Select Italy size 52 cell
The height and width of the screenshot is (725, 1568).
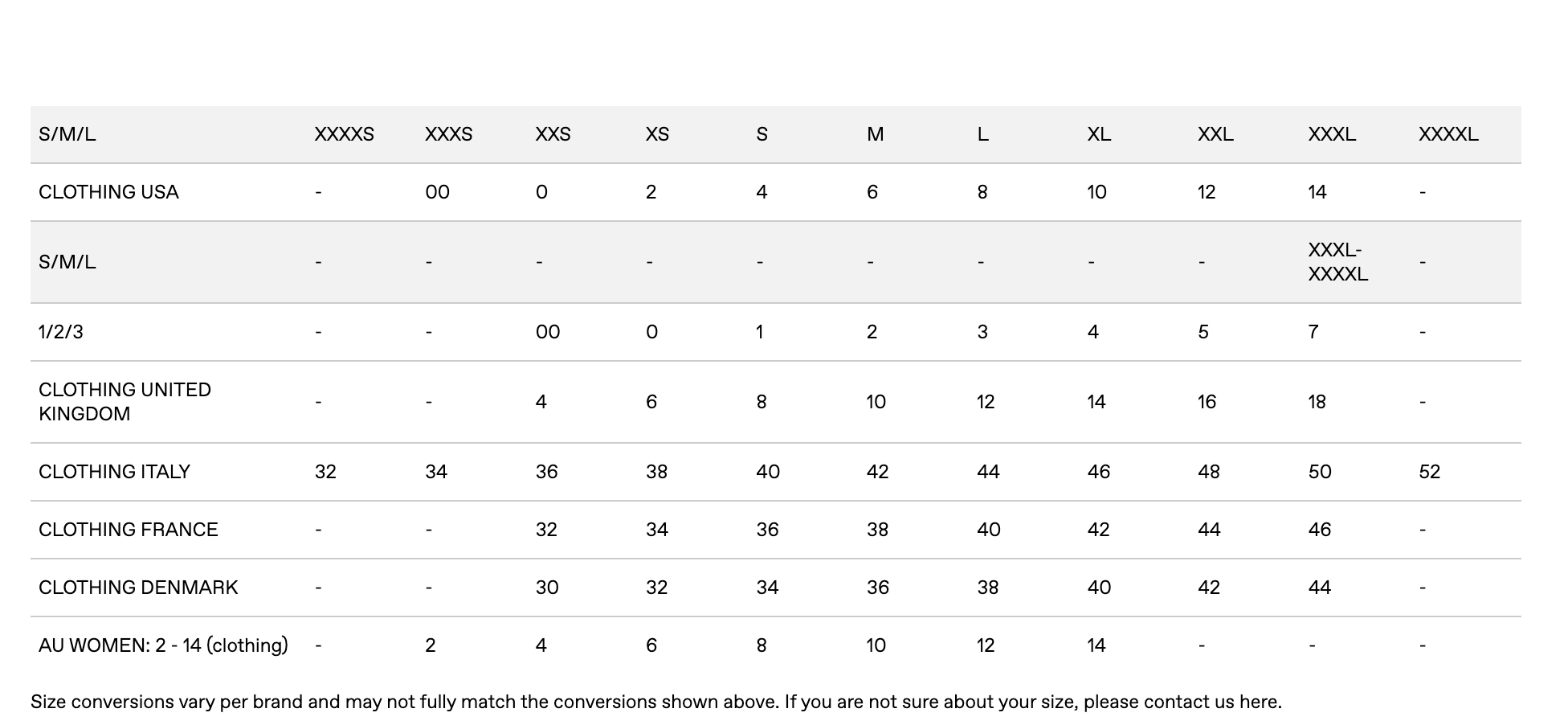tap(1429, 472)
